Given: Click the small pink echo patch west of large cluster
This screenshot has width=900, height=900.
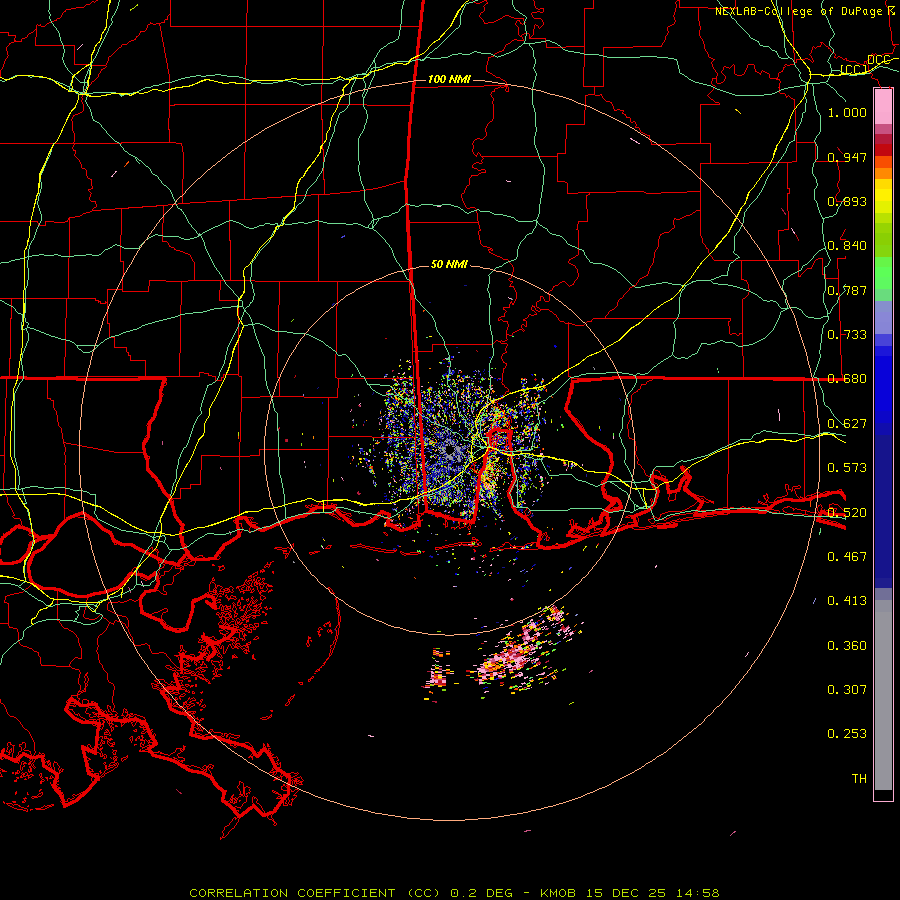Looking at the screenshot, I should point(437,676).
